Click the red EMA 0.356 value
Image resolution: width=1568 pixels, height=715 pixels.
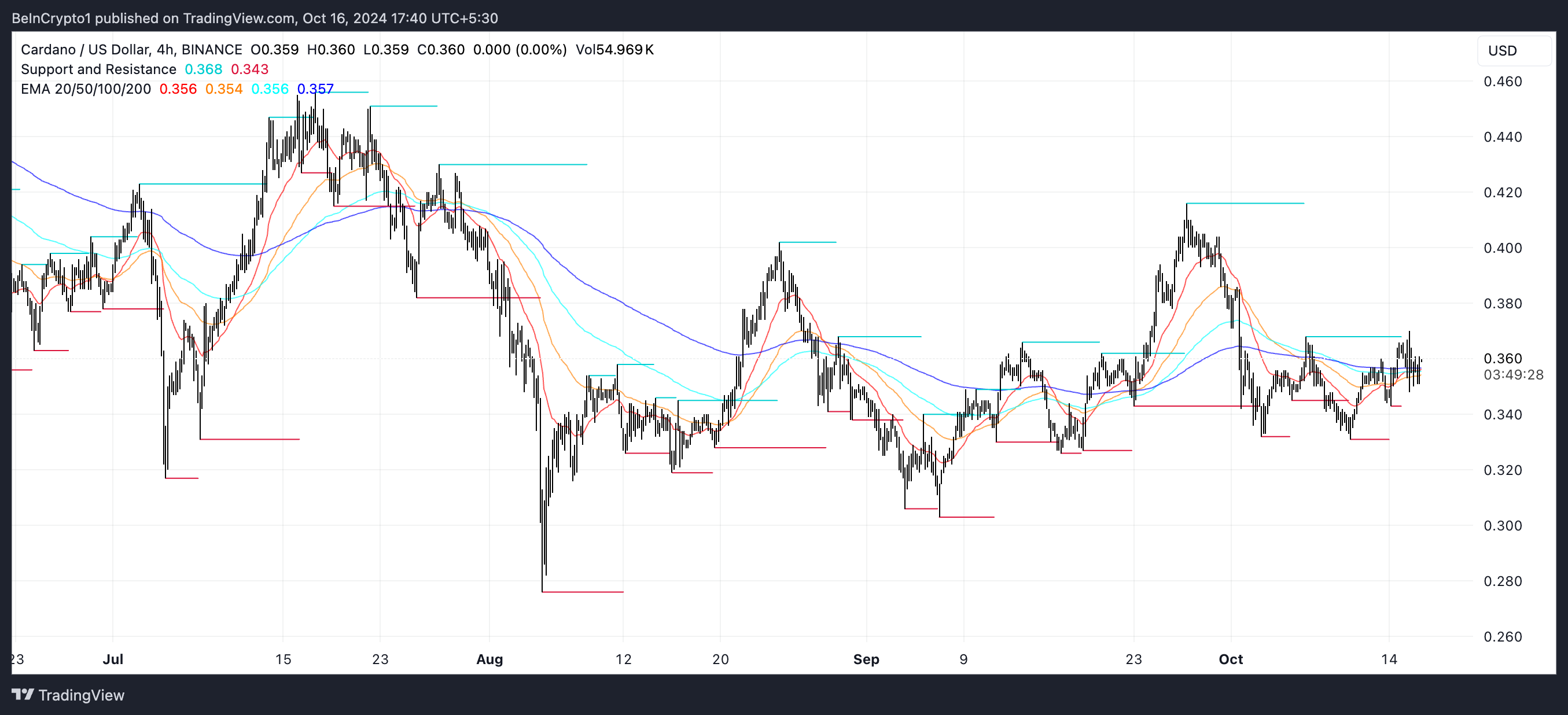pos(178,89)
